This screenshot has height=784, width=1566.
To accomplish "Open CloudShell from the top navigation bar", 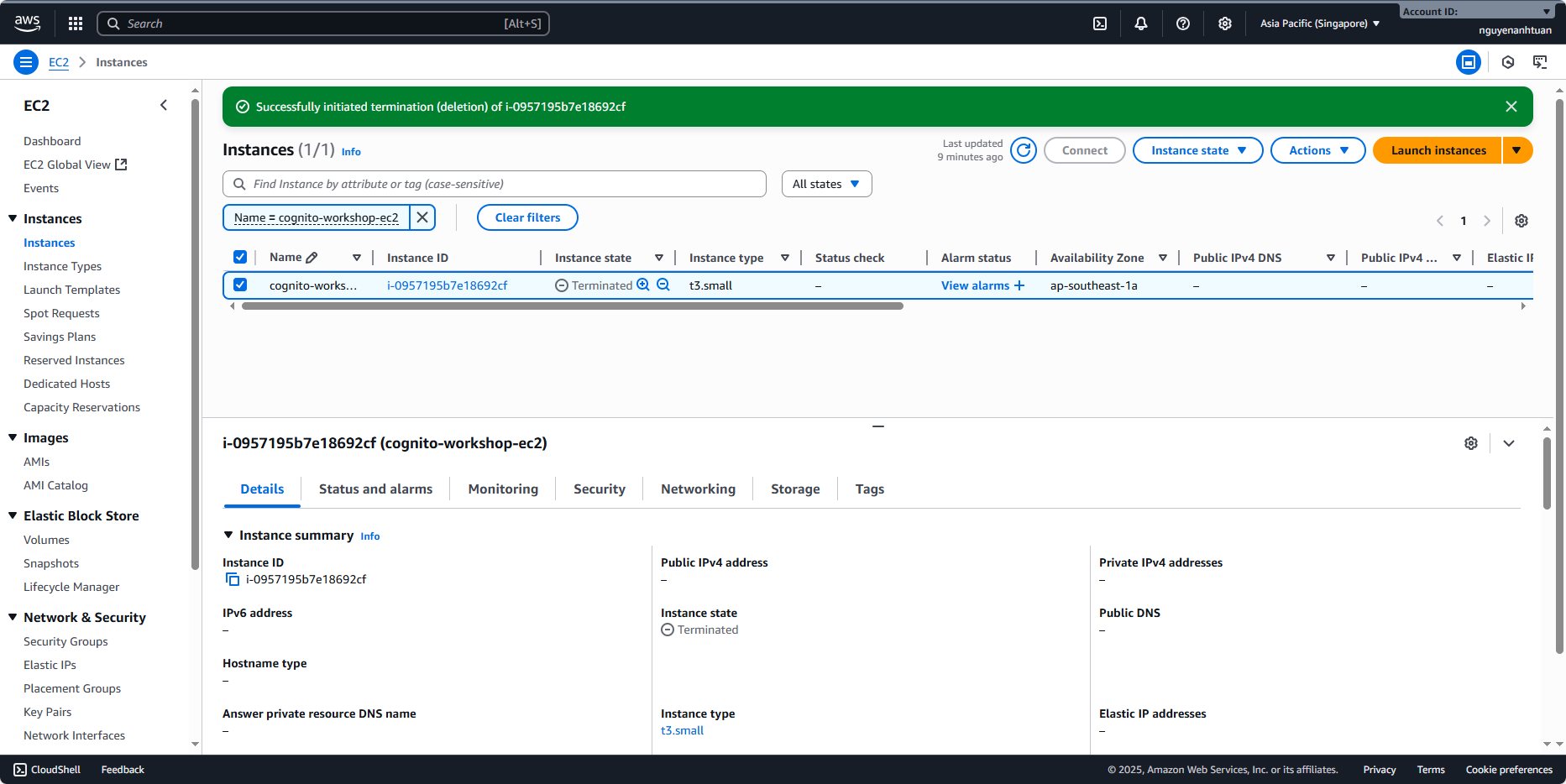I will click(x=1100, y=24).
